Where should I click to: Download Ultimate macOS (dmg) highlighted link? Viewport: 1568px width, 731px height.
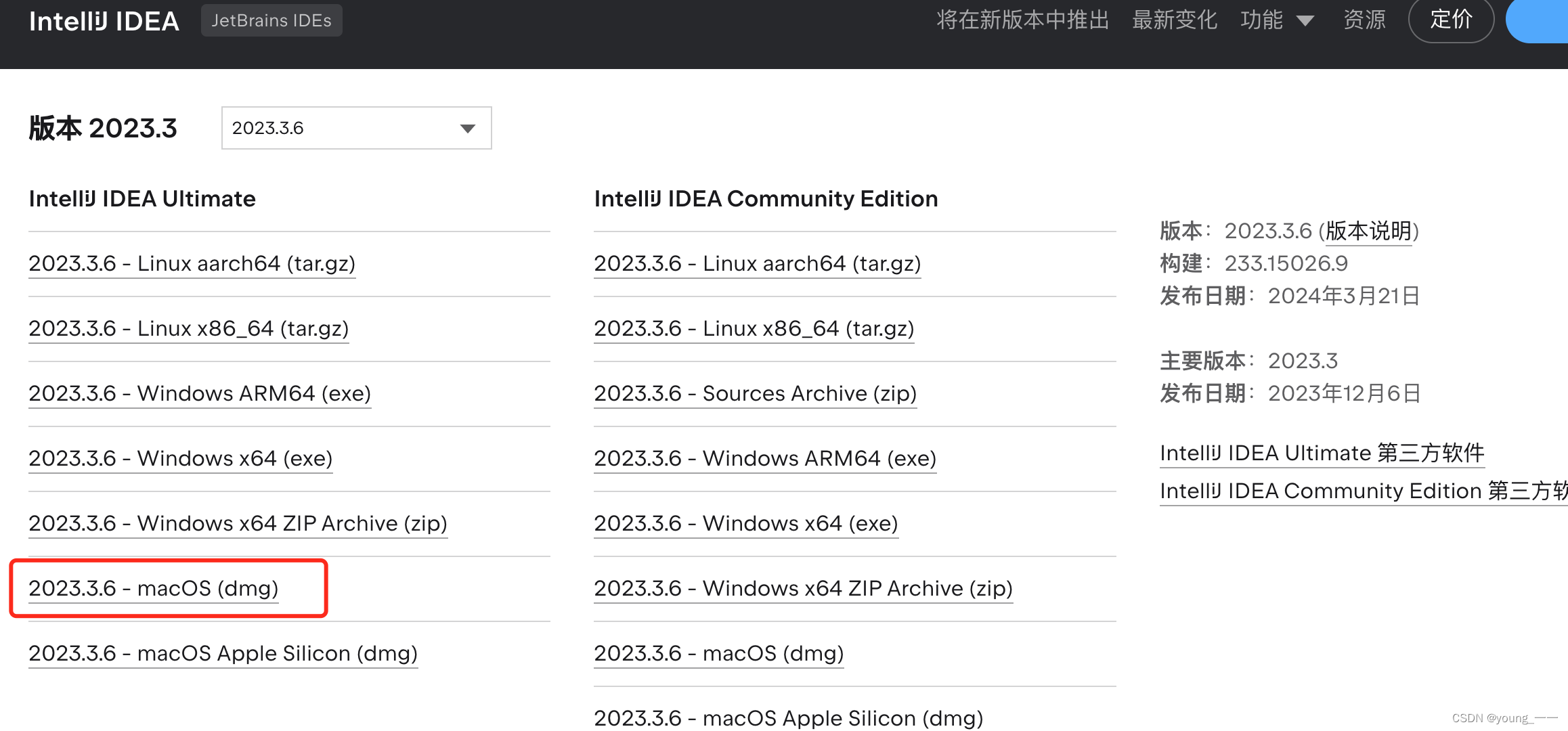pyautogui.click(x=154, y=588)
